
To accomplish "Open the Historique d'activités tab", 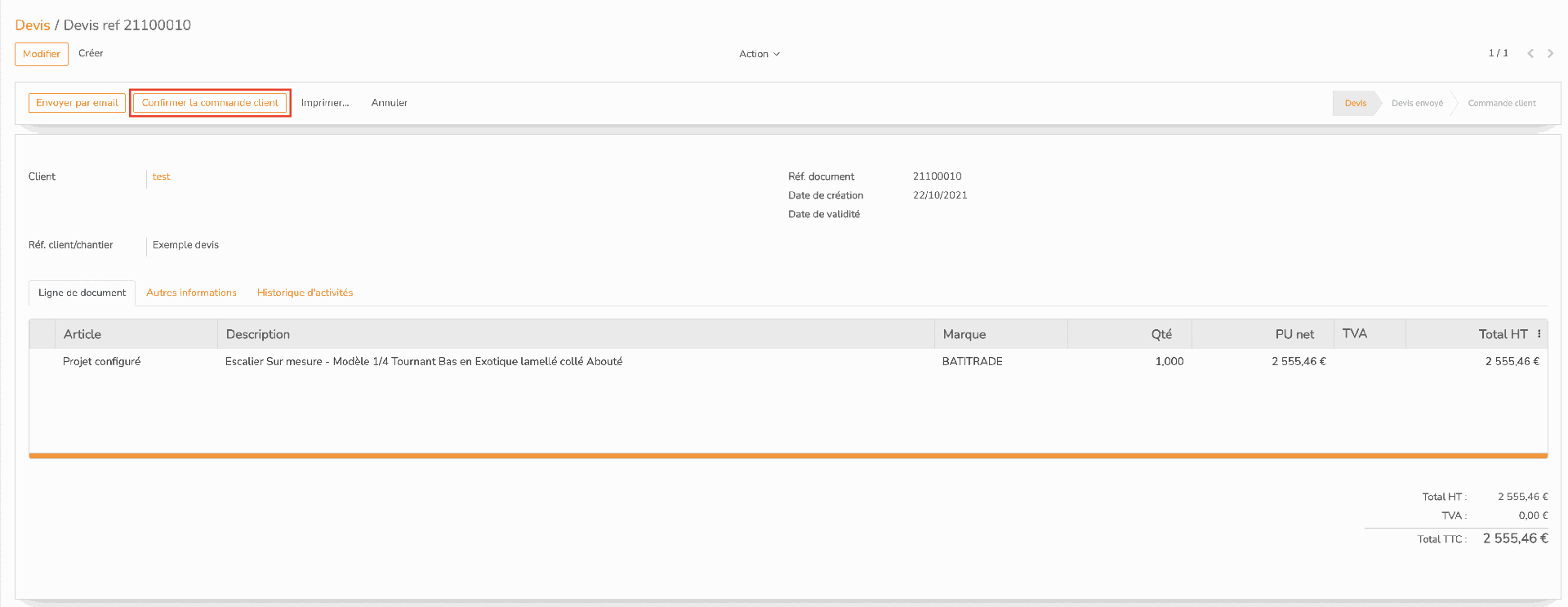I will coord(305,292).
